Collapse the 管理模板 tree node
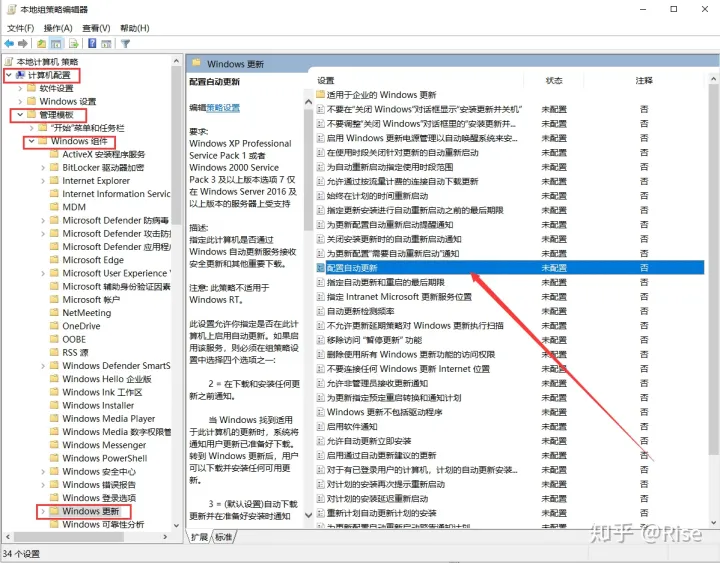The image size is (720, 563). pos(20,114)
